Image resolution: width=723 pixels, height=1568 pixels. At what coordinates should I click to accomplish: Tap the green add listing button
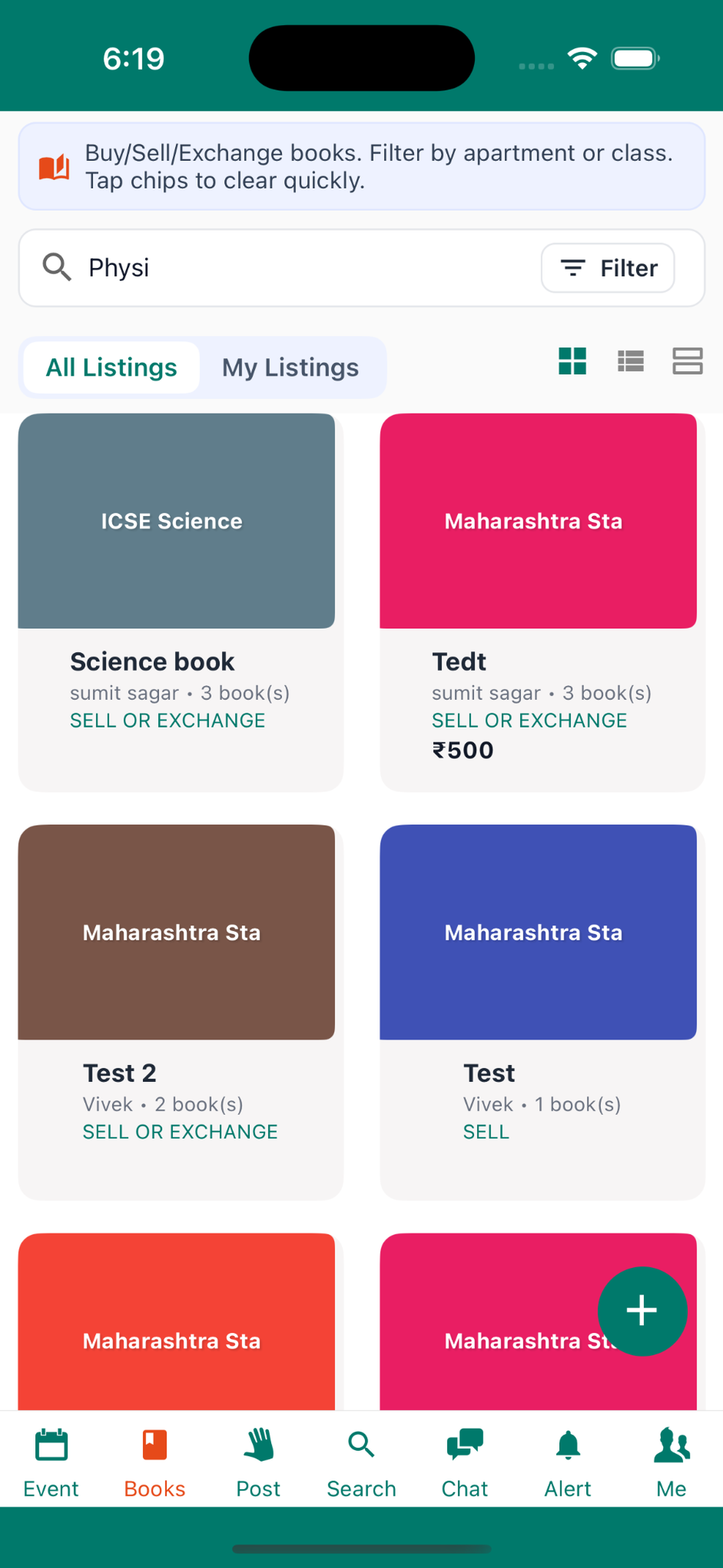coord(642,1311)
